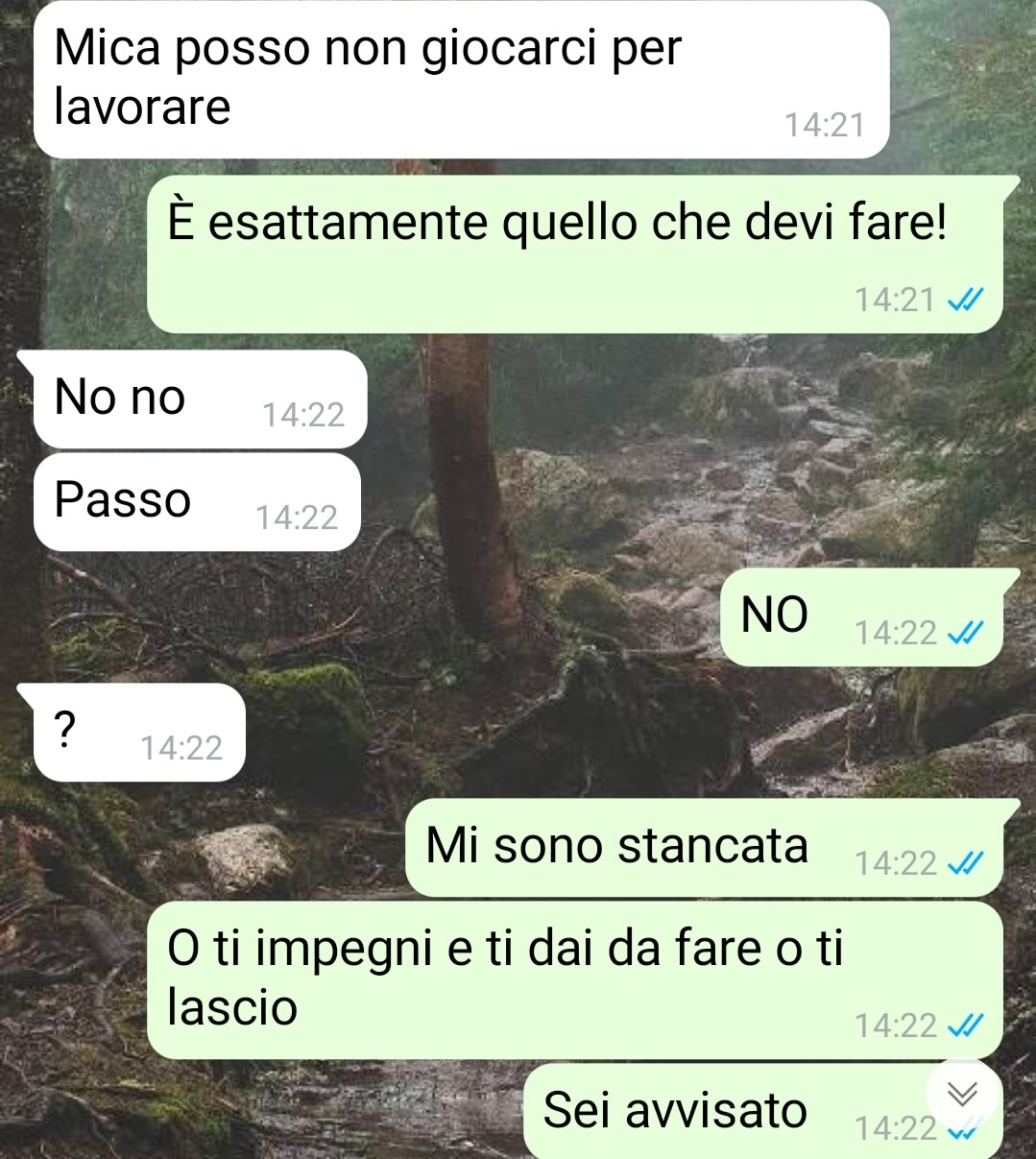Viewport: 1036px width, 1159px height.
Task: Tap the 14:22 timestamp on the '?' message
Action: (x=181, y=747)
